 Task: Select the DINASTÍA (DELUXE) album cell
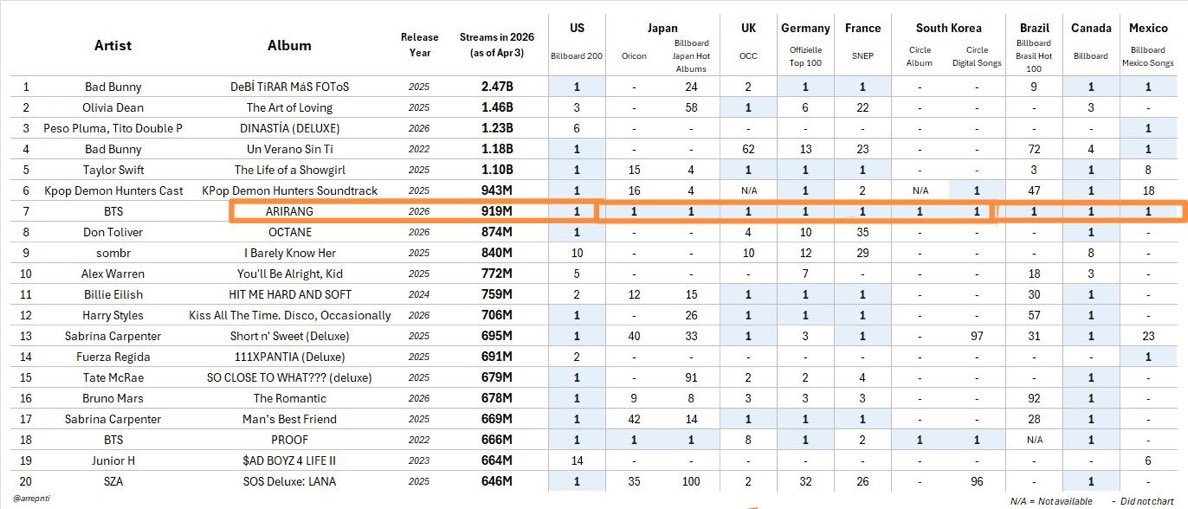[289, 128]
